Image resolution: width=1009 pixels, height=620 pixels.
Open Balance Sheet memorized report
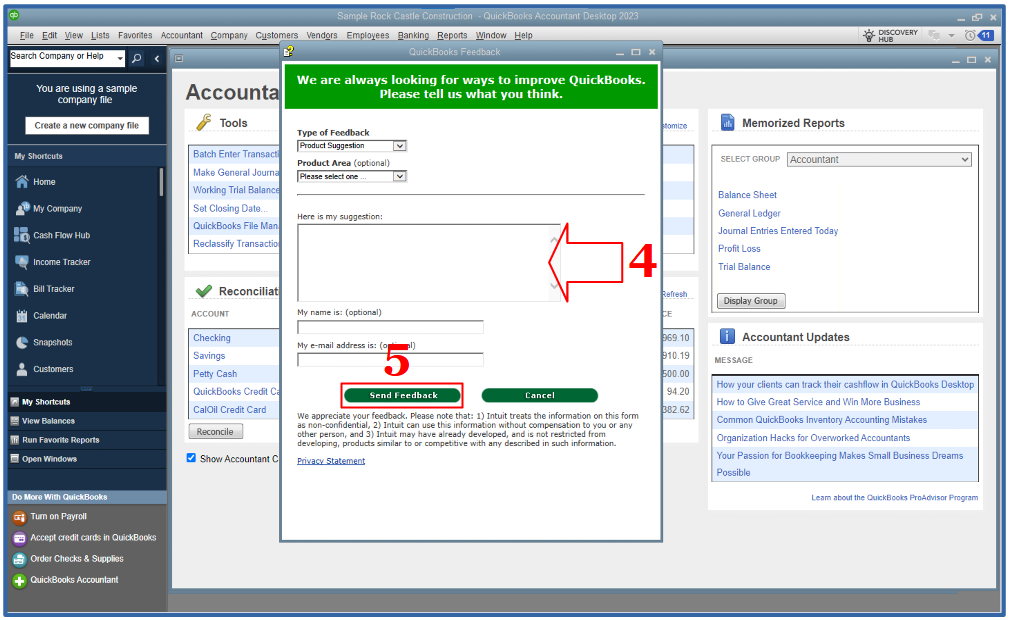747,195
